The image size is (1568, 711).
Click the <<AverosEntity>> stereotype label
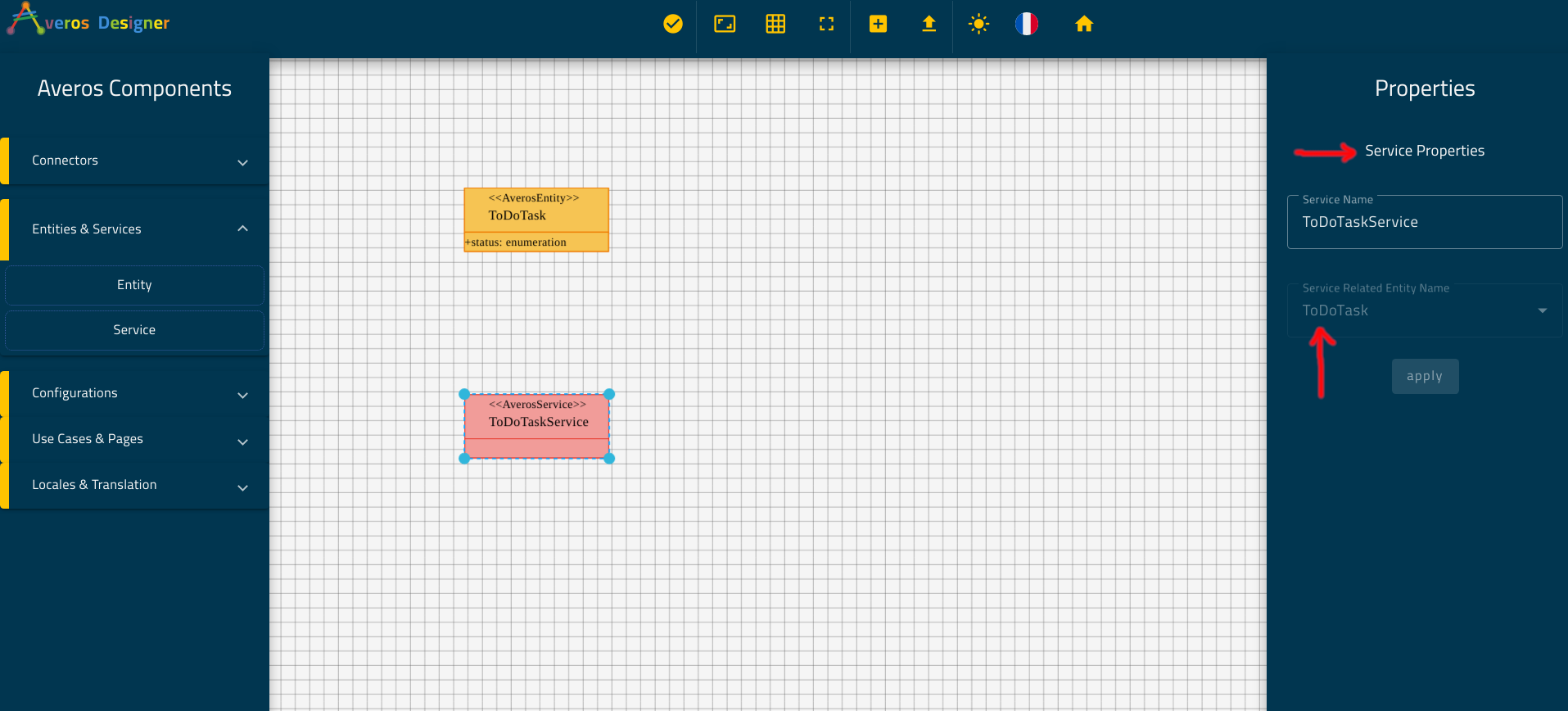coord(534,198)
